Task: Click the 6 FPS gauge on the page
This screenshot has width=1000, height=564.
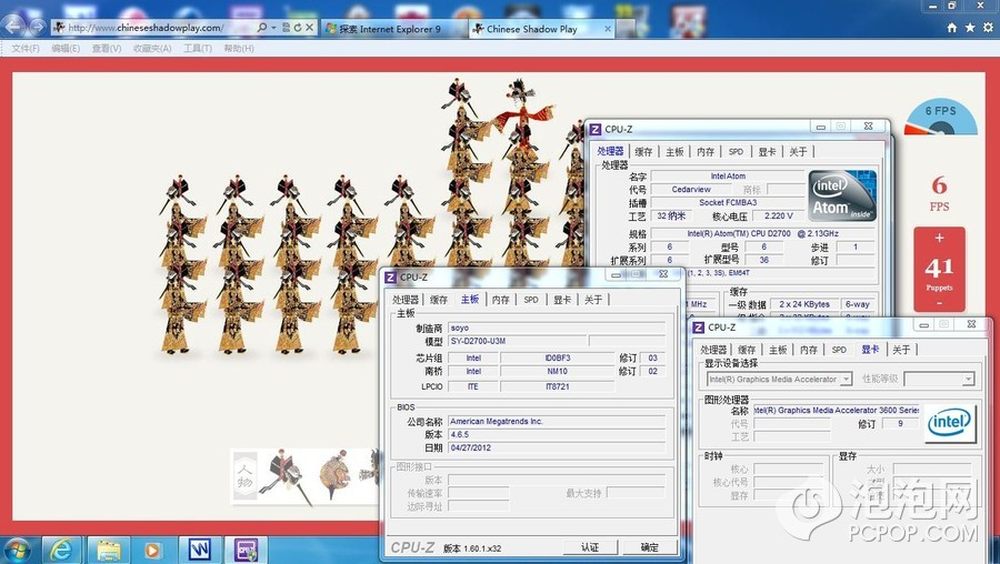Action: 941,116
